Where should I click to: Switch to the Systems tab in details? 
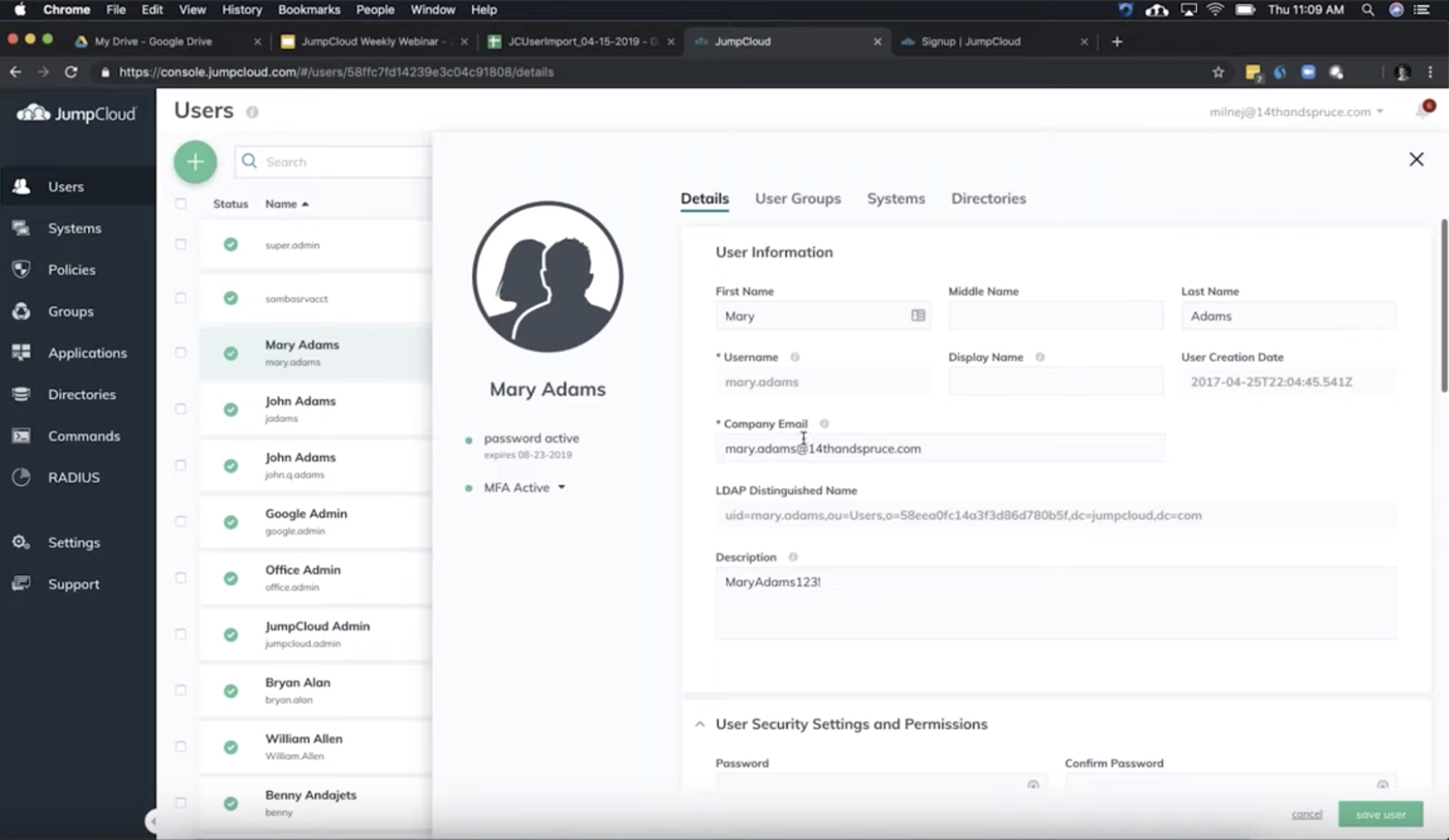coord(896,198)
